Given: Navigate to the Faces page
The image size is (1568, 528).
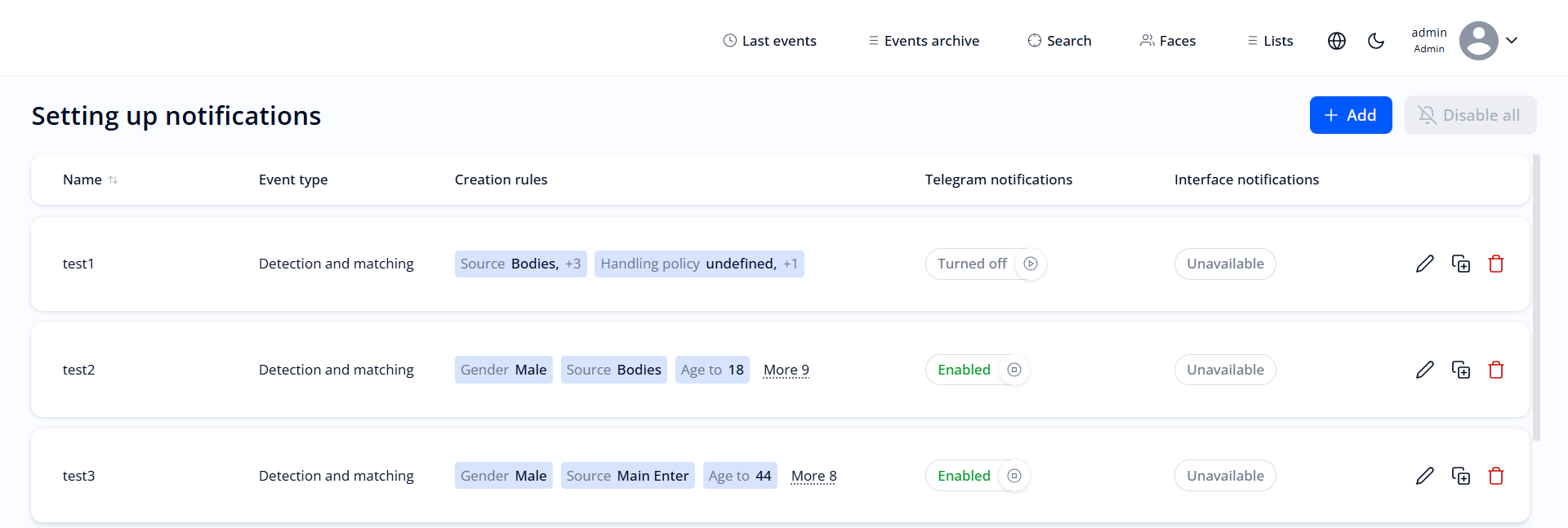Looking at the screenshot, I should click(x=1168, y=40).
